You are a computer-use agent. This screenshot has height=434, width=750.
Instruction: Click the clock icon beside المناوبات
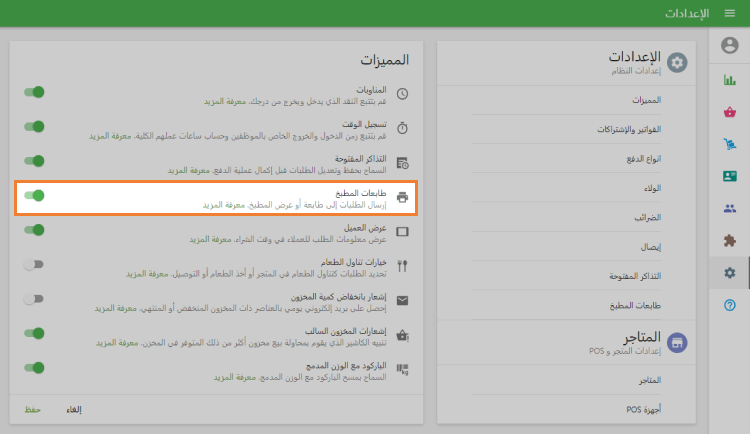tap(402, 94)
